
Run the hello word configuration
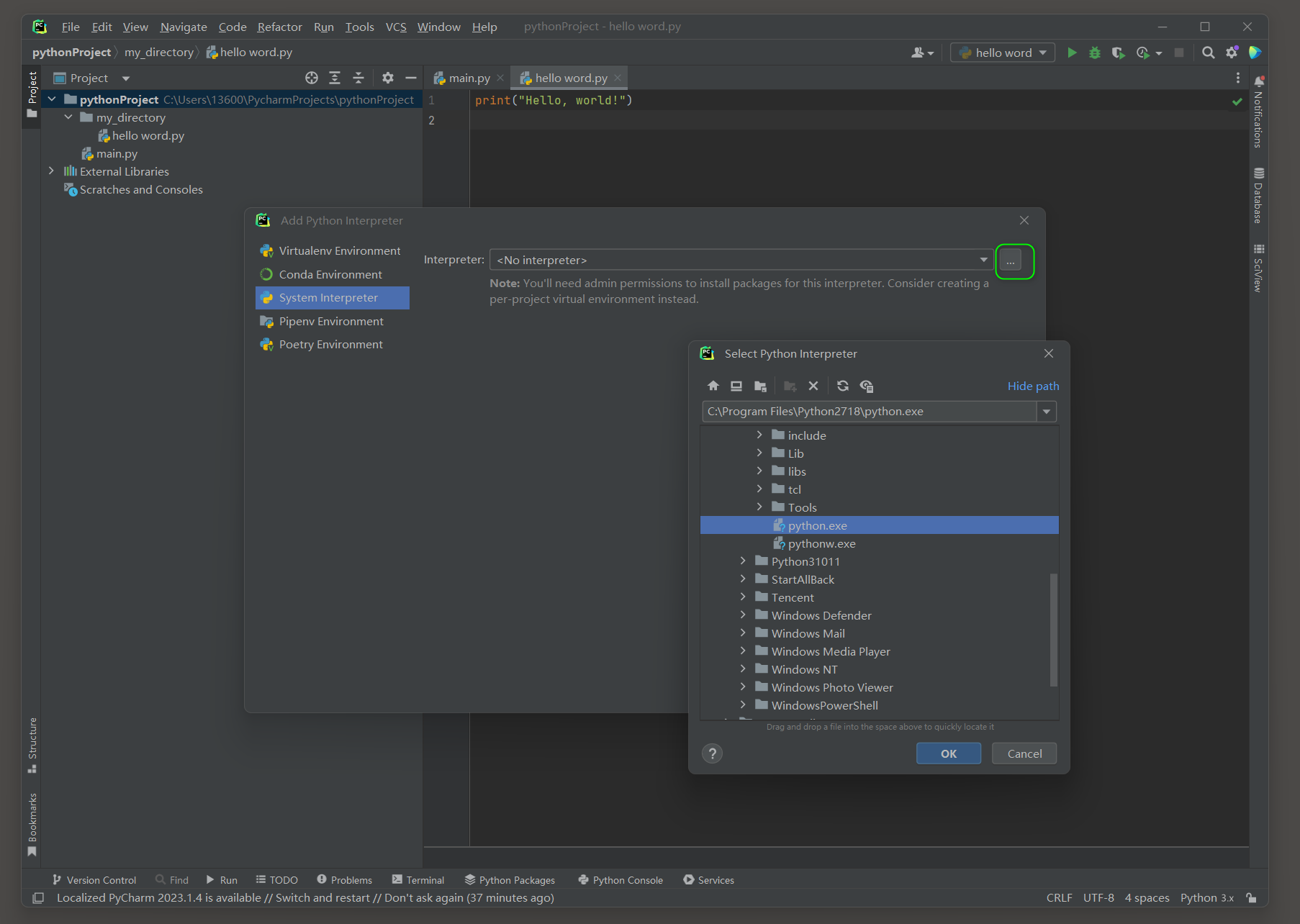(1072, 53)
